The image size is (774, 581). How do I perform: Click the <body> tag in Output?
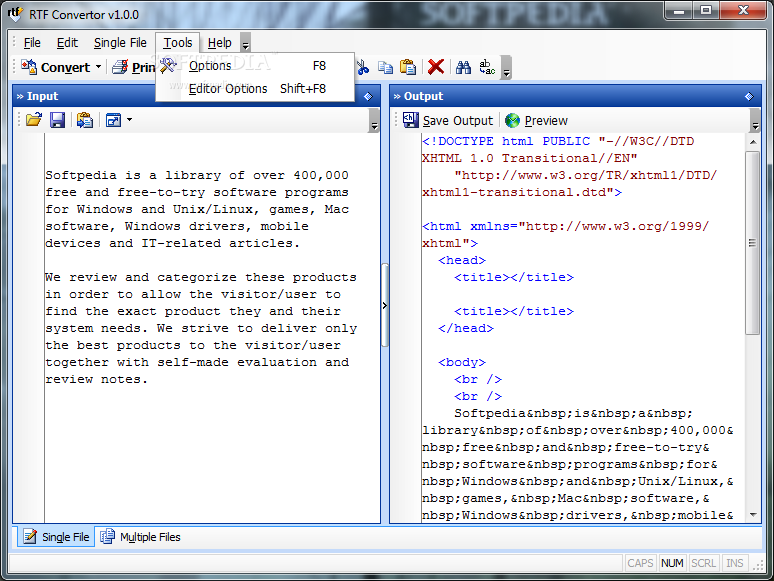pyautogui.click(x=462, y=362)
